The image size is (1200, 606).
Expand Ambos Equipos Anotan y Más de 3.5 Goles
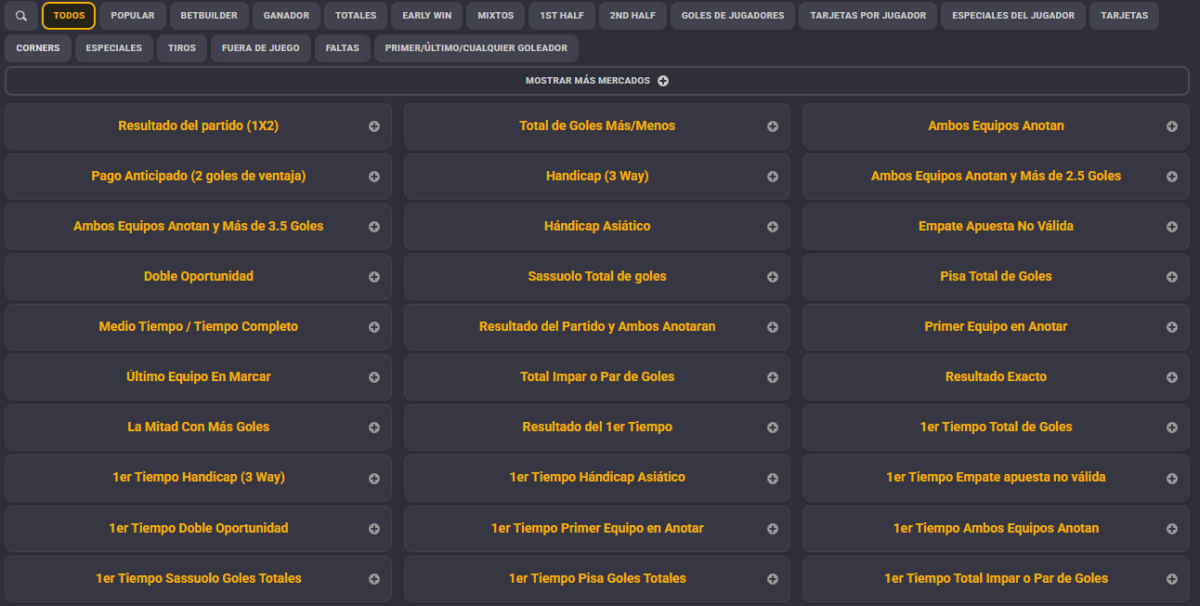tap(198, 226)
